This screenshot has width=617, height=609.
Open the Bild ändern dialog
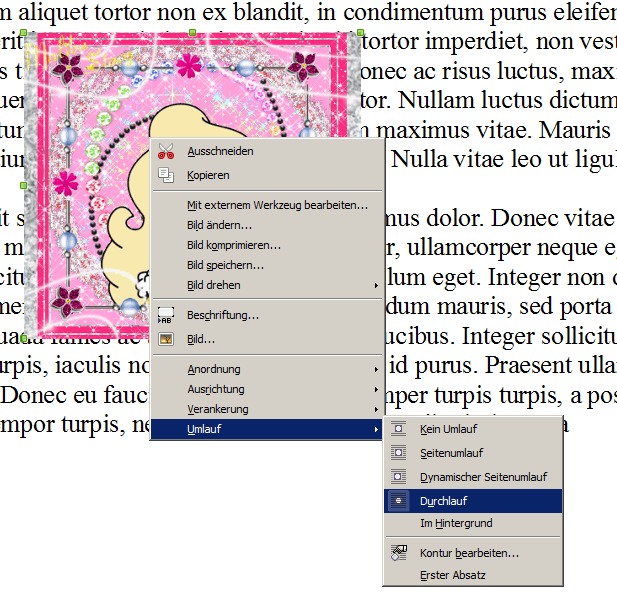267,225
